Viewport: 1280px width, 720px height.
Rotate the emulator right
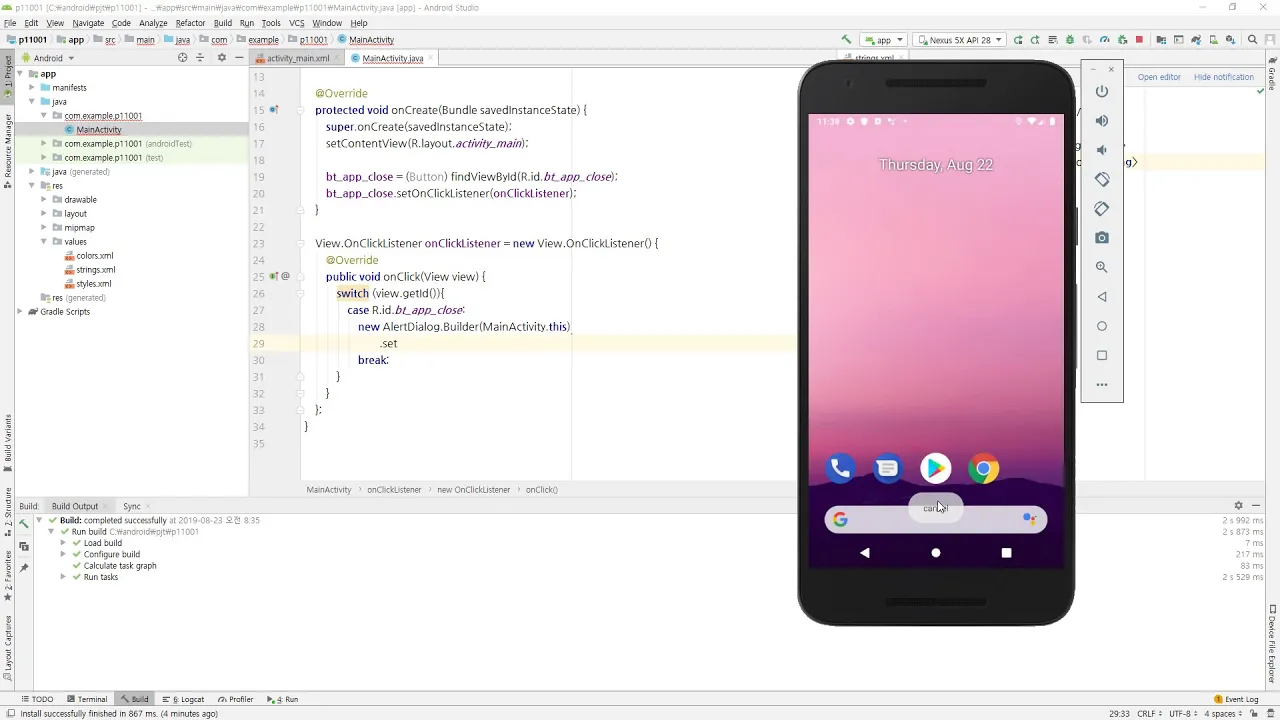(x=1102, y=208)
